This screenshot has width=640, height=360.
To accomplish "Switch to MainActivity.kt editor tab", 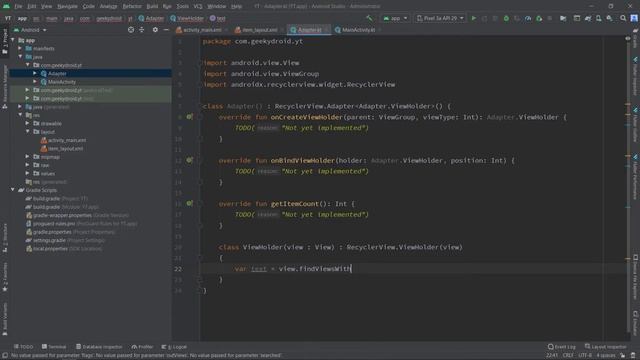I will 358,30.
